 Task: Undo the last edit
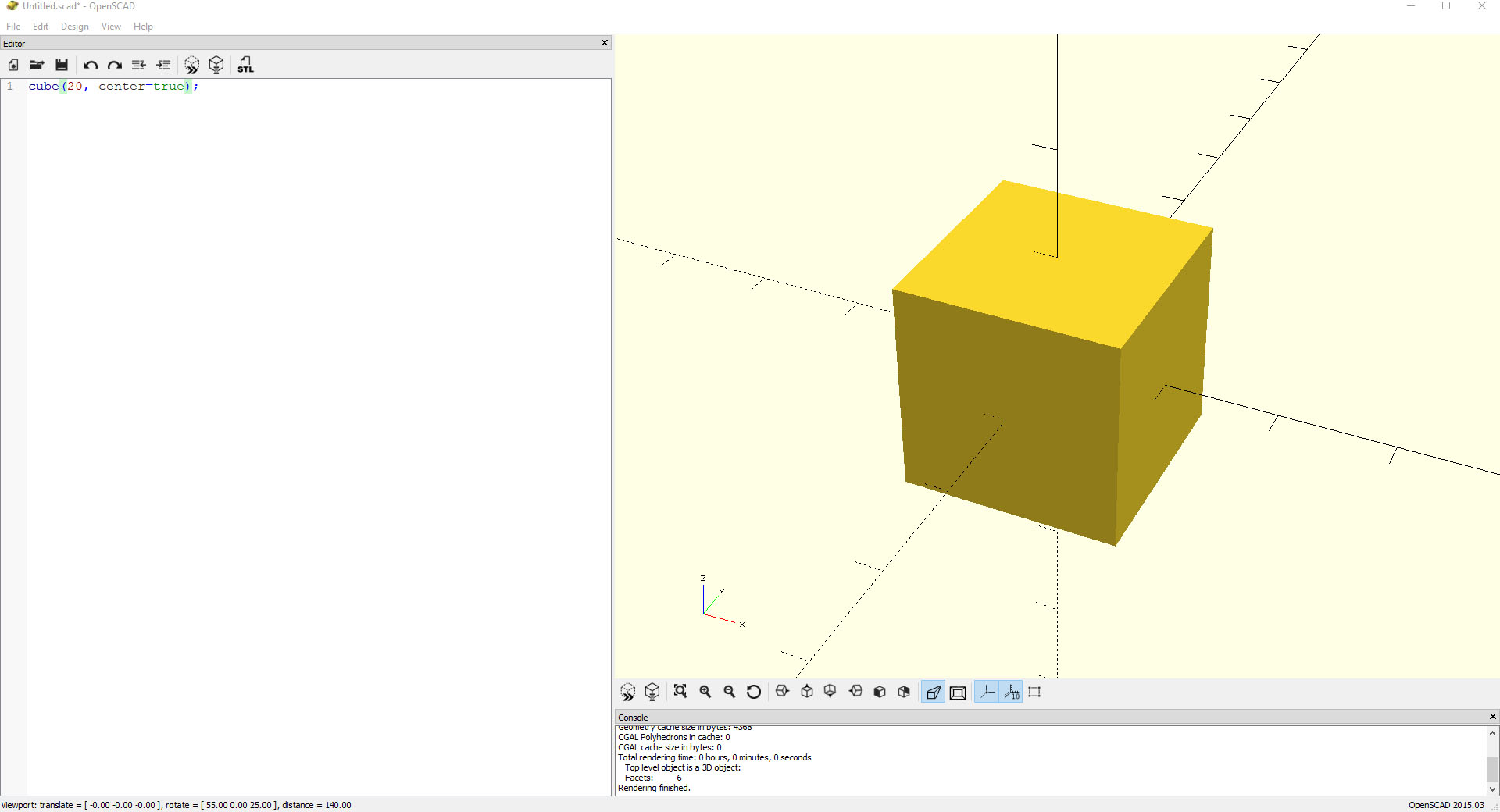91,65
